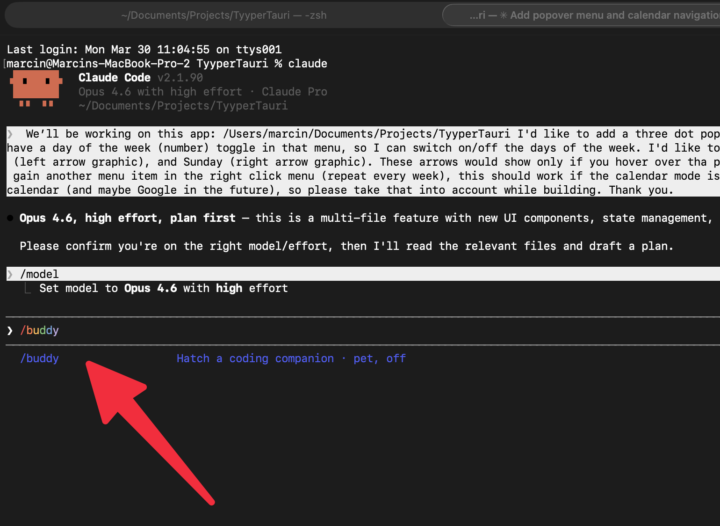Click the 'We'll be working on this app' message line
The image size is (720, 526).
point(363,134)
